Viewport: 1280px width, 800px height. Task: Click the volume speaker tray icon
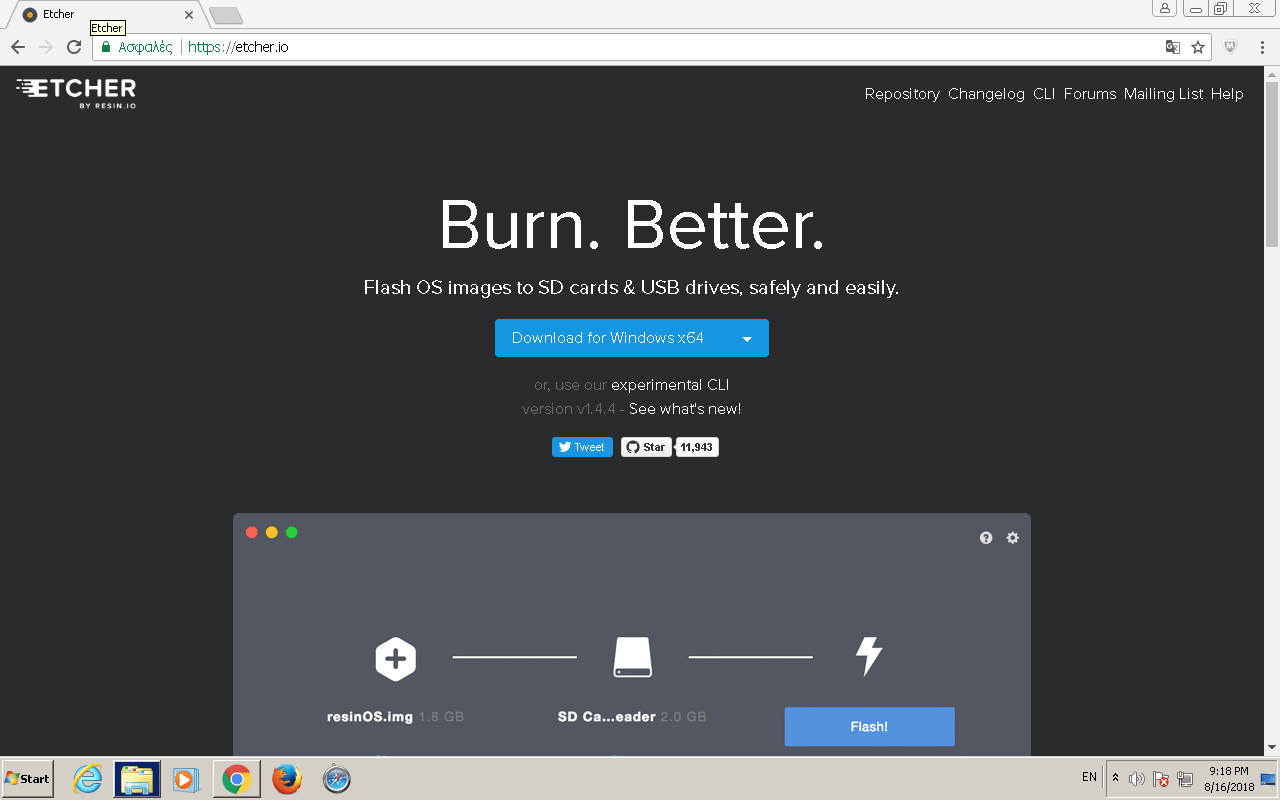pos(1137,779)
